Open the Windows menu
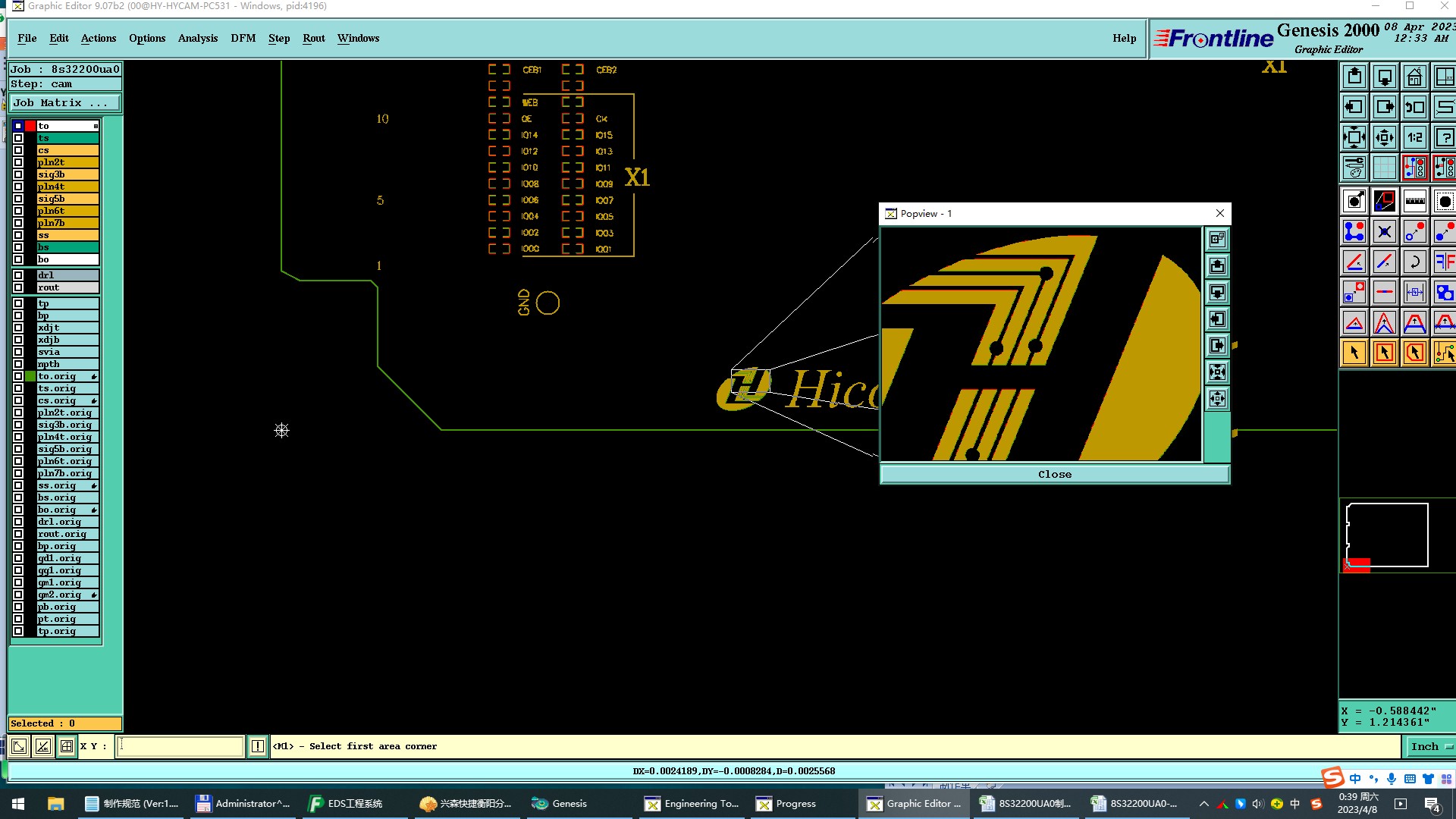Screen dimensions: 1456x819 click(359, 38)
